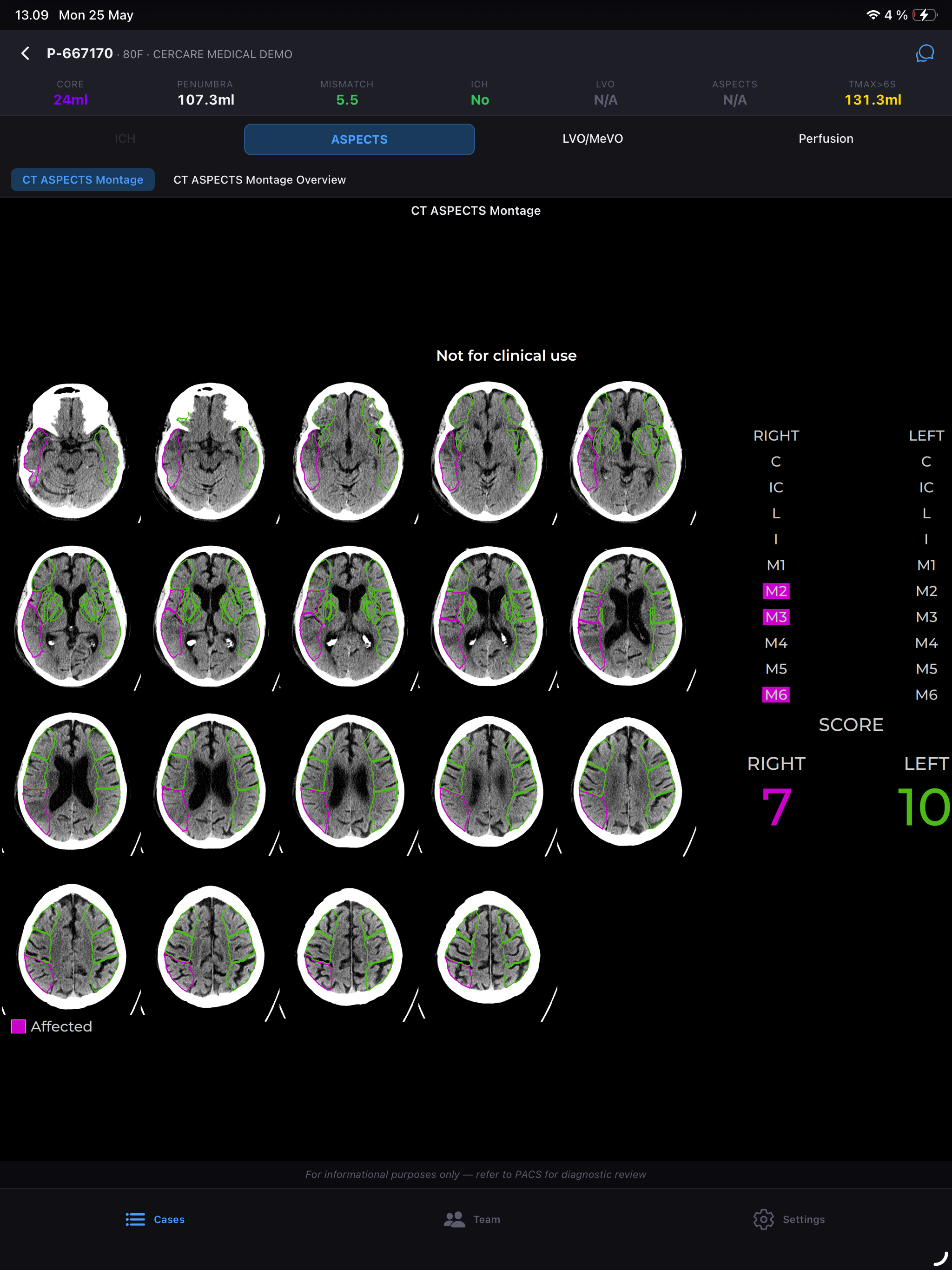Tap the 'Not for clinical use' notice

(x=506, y=356)
